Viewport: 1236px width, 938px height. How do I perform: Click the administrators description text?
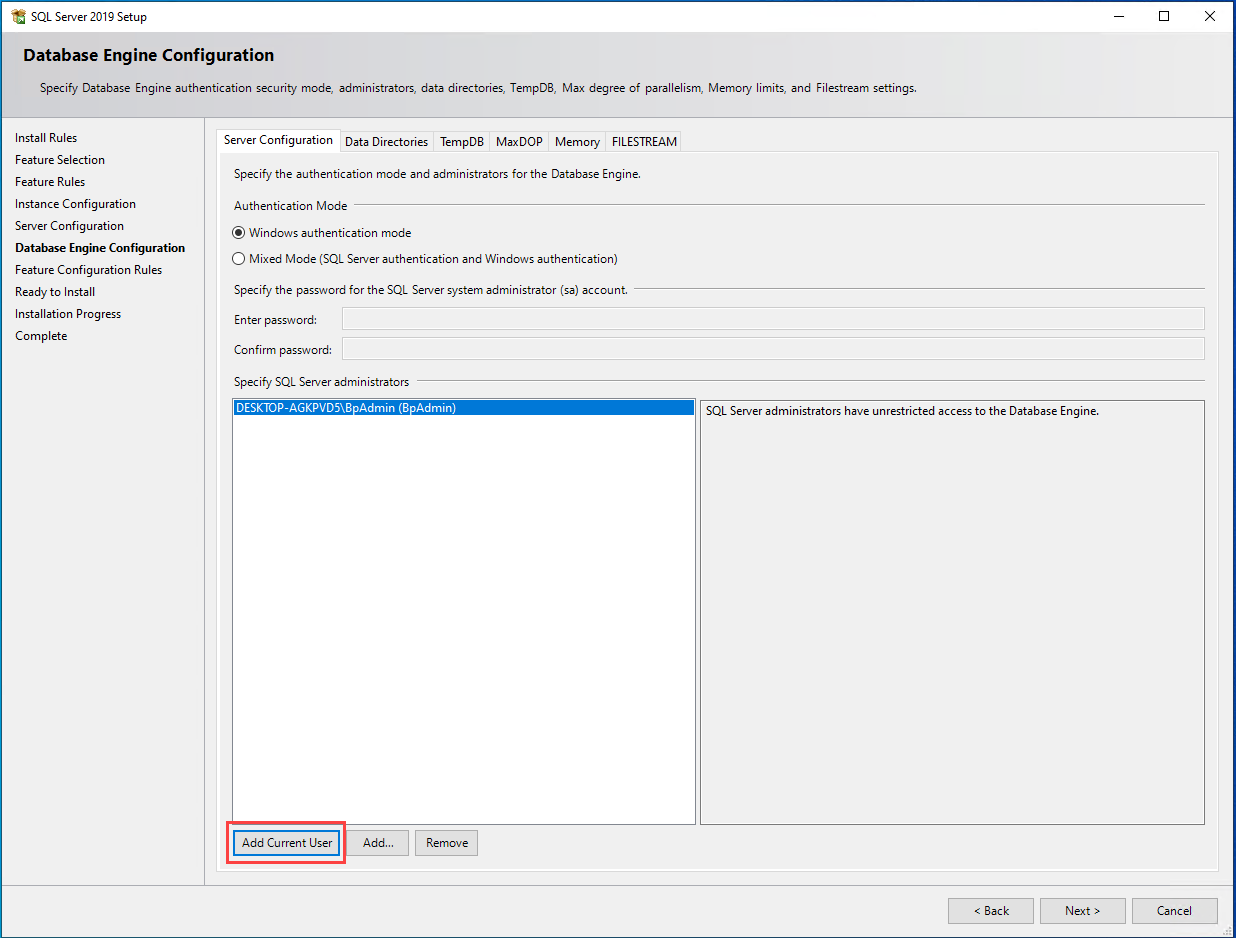pyautogui.click(x=902, y=411)
